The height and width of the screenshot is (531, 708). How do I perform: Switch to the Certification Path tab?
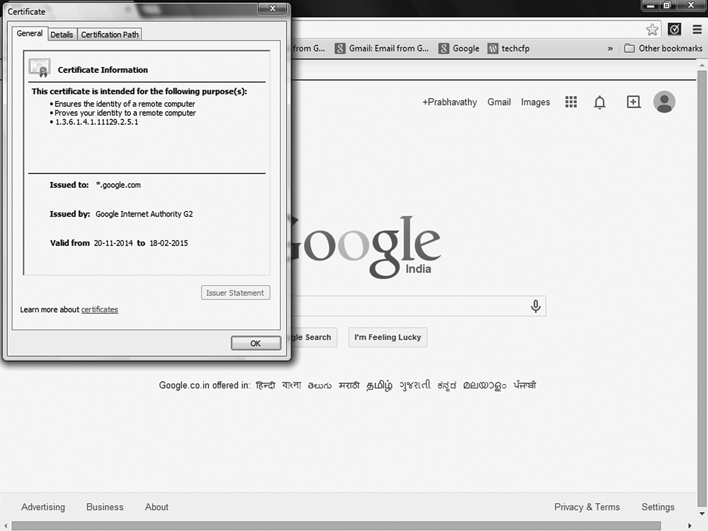pos(110,35)
